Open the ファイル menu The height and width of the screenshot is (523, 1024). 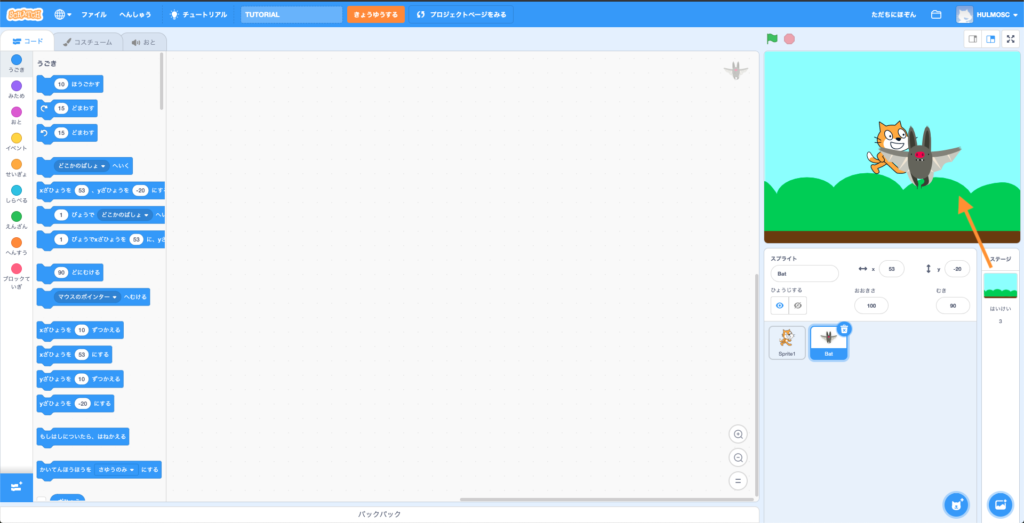tap(94, 15)
